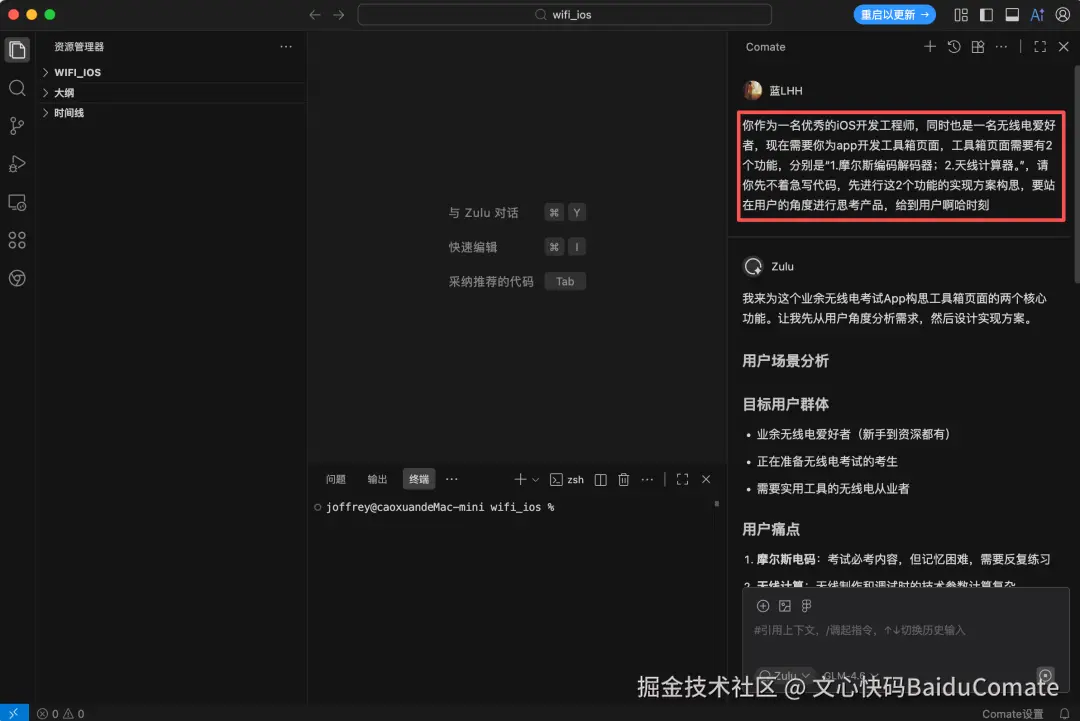Click the Tab key hint for 采纳推荐的代码
This screenshot has height=721, width=1080.
(565, 282)
